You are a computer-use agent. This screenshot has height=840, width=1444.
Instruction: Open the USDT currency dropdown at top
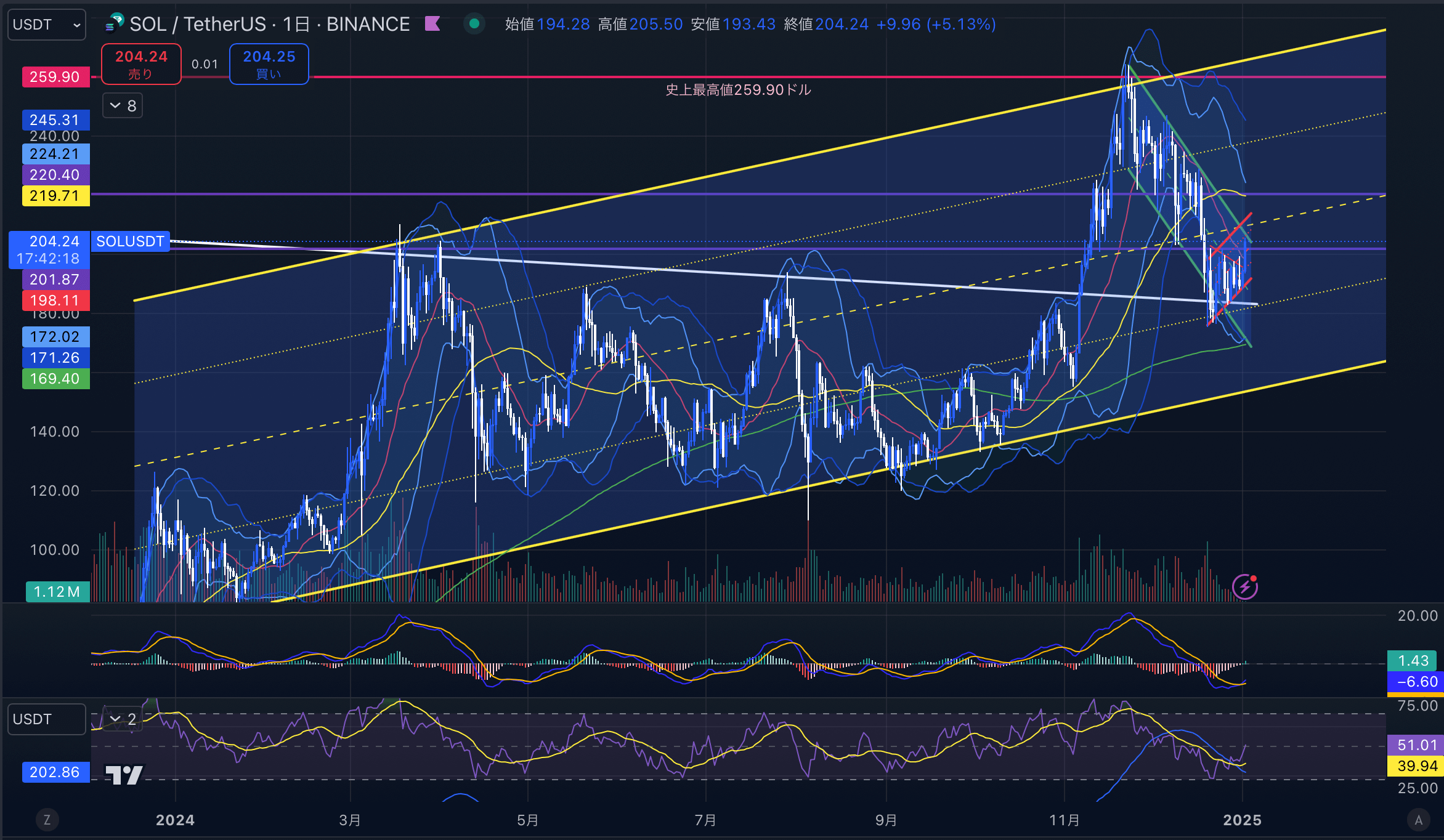click(x=47, y=25)
